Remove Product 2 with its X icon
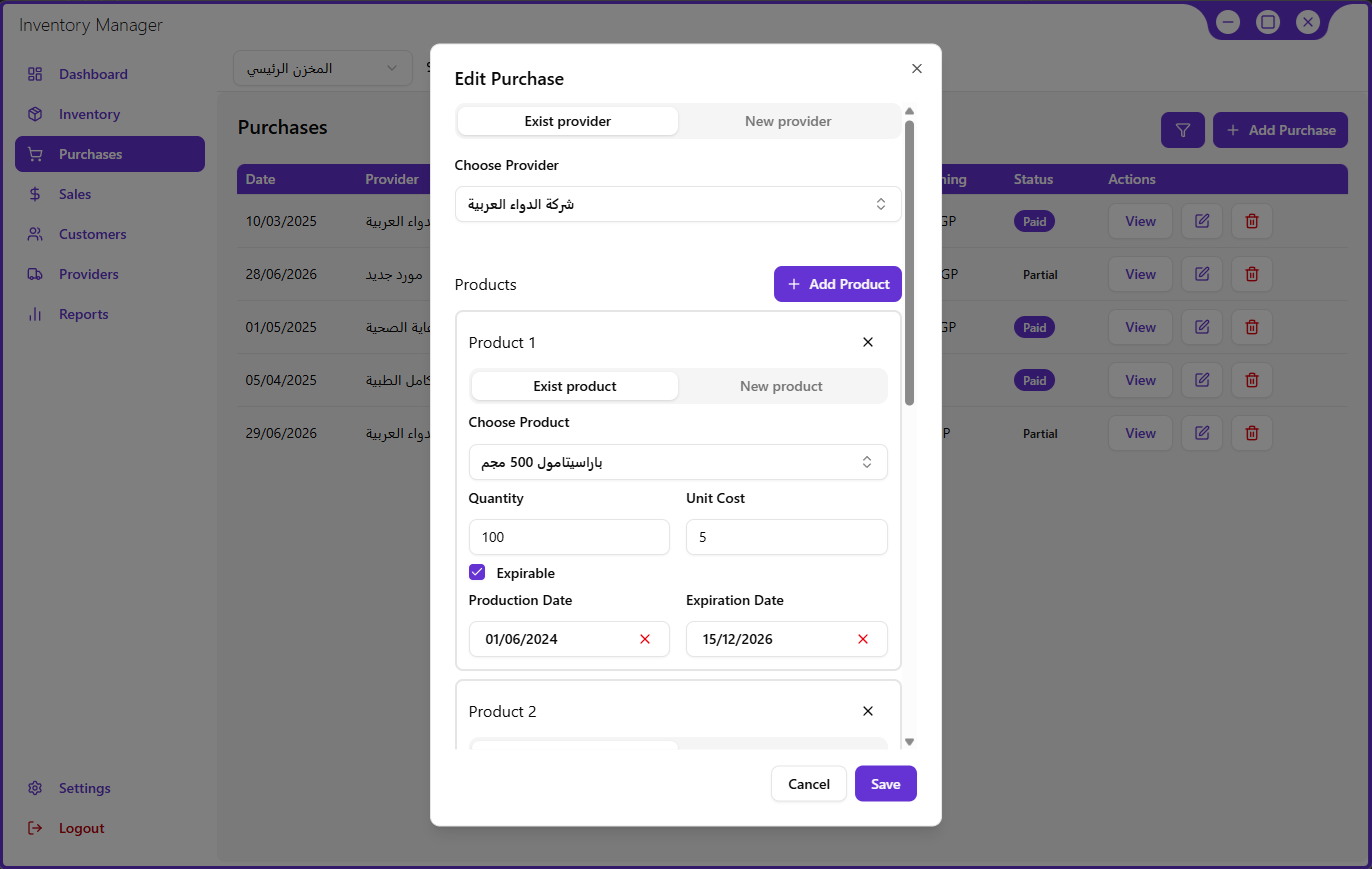The height and width of the screenshot is (869, 1372). pos(868,711)
